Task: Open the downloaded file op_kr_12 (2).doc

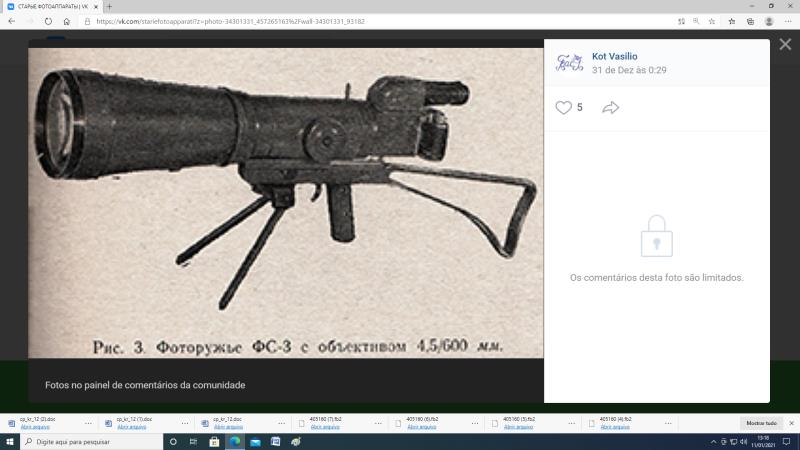Action: tap(35, 419)
